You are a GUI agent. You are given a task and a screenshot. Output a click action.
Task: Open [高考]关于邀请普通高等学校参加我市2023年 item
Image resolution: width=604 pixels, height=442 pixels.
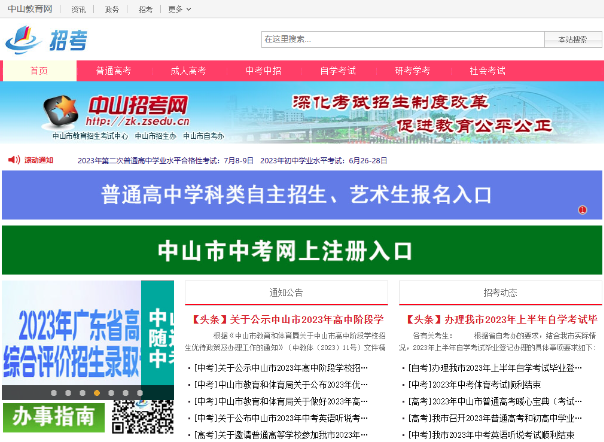pyautogui.click(x=281, y=435)
